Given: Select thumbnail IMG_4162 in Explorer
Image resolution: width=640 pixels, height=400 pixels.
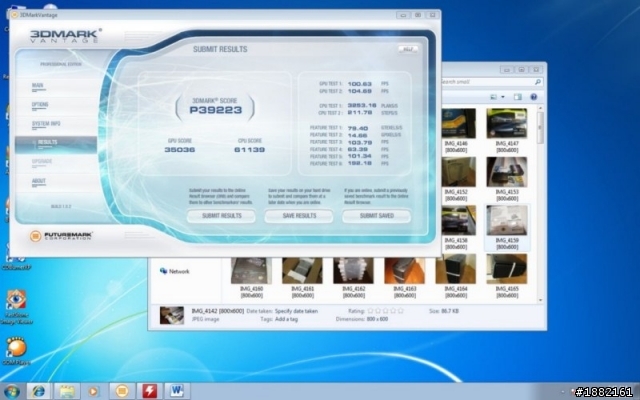Looking at the screenshot, I should 353,270.
